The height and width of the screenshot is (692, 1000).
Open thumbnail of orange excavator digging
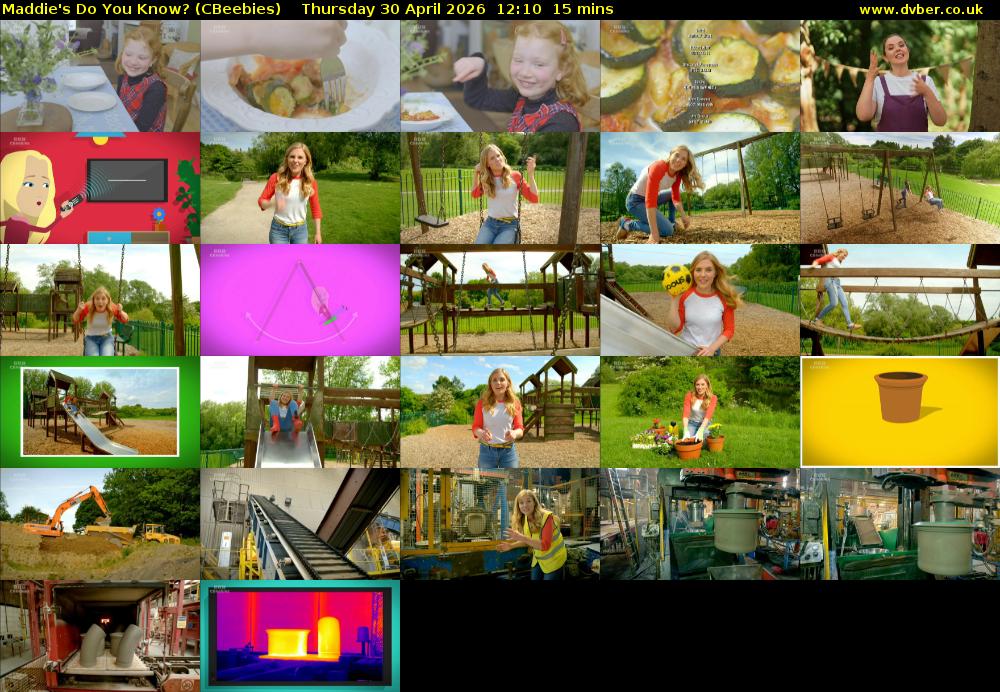click(x=100, y=524)
